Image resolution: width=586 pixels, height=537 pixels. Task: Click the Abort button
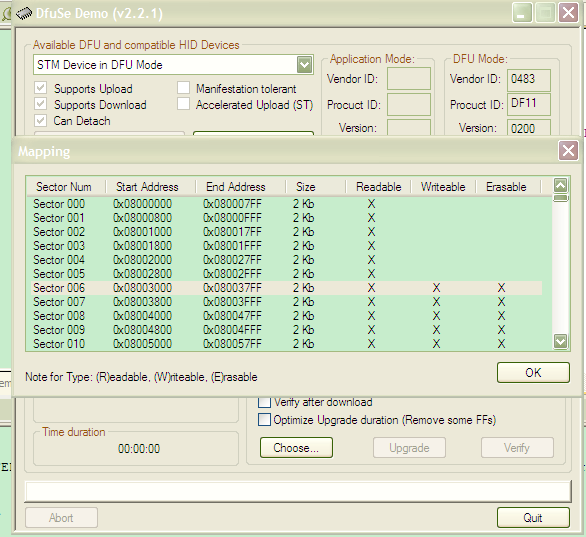(61, 518)
